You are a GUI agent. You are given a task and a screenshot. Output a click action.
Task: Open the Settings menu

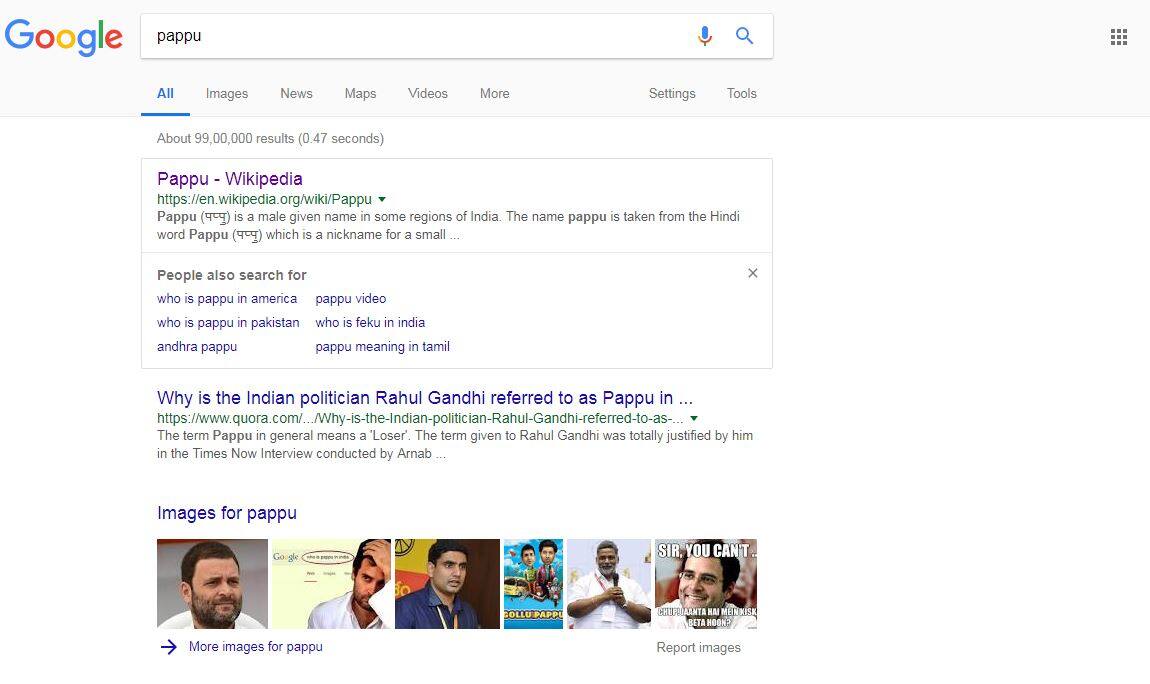click(671, 93)
